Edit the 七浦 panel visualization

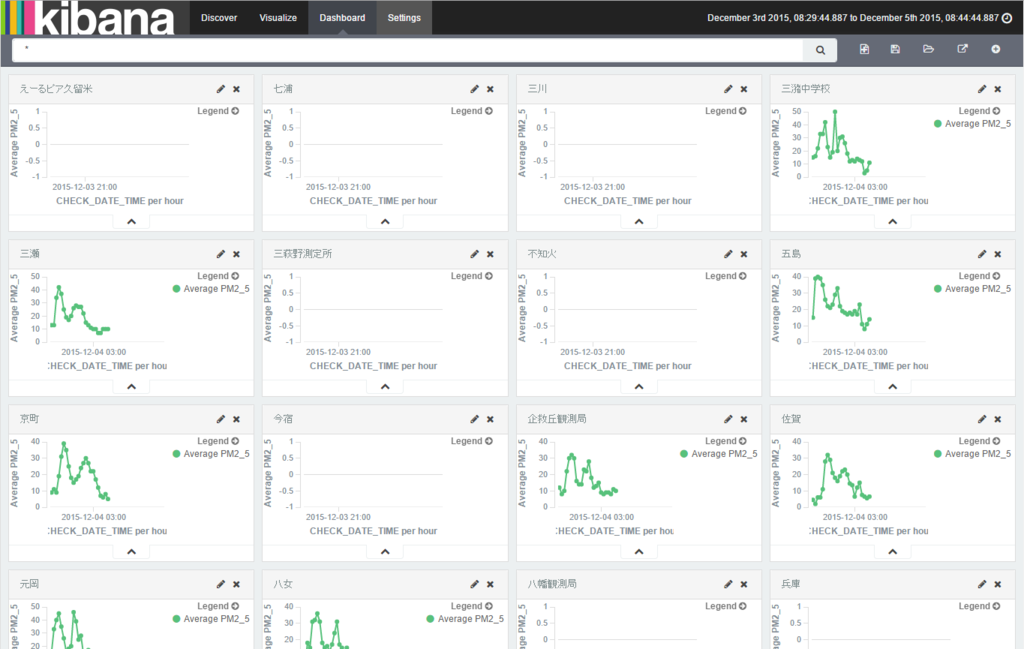click(475, 89)
